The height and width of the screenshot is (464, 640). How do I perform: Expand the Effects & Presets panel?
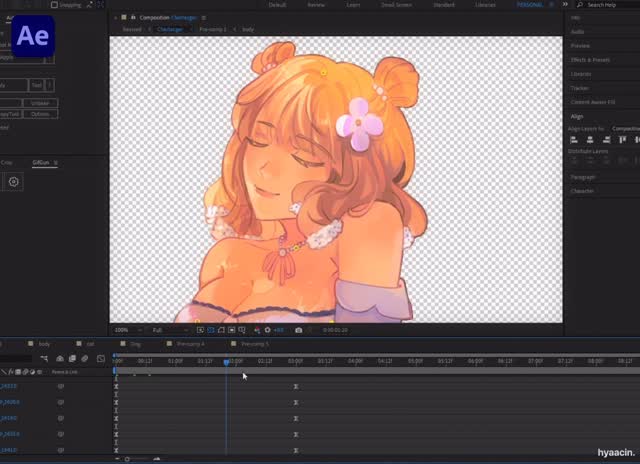point(590,60)
